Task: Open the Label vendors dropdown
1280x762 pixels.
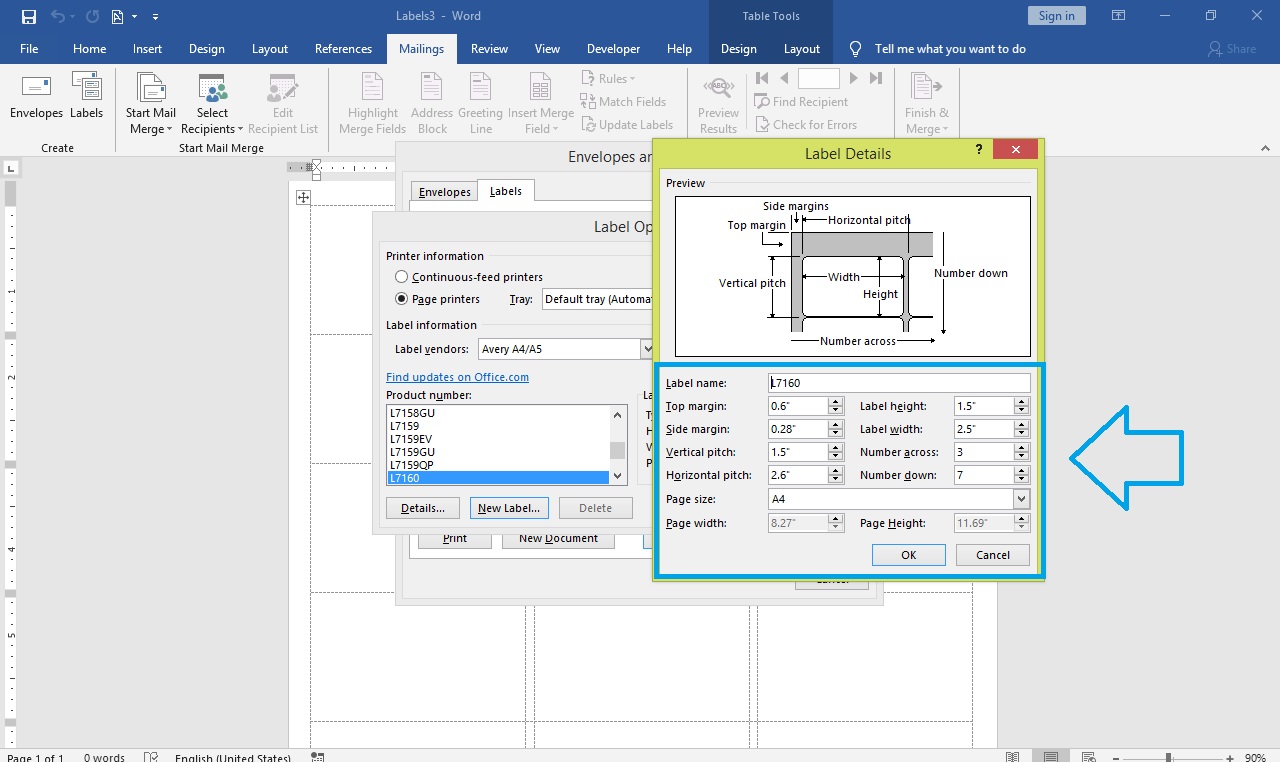Action: point(646,349)
